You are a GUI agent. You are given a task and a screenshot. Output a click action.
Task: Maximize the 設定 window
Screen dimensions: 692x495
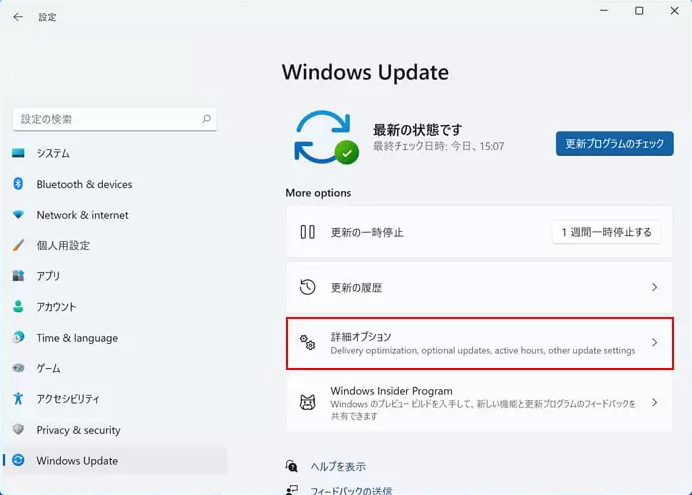(x=639, y=11)
